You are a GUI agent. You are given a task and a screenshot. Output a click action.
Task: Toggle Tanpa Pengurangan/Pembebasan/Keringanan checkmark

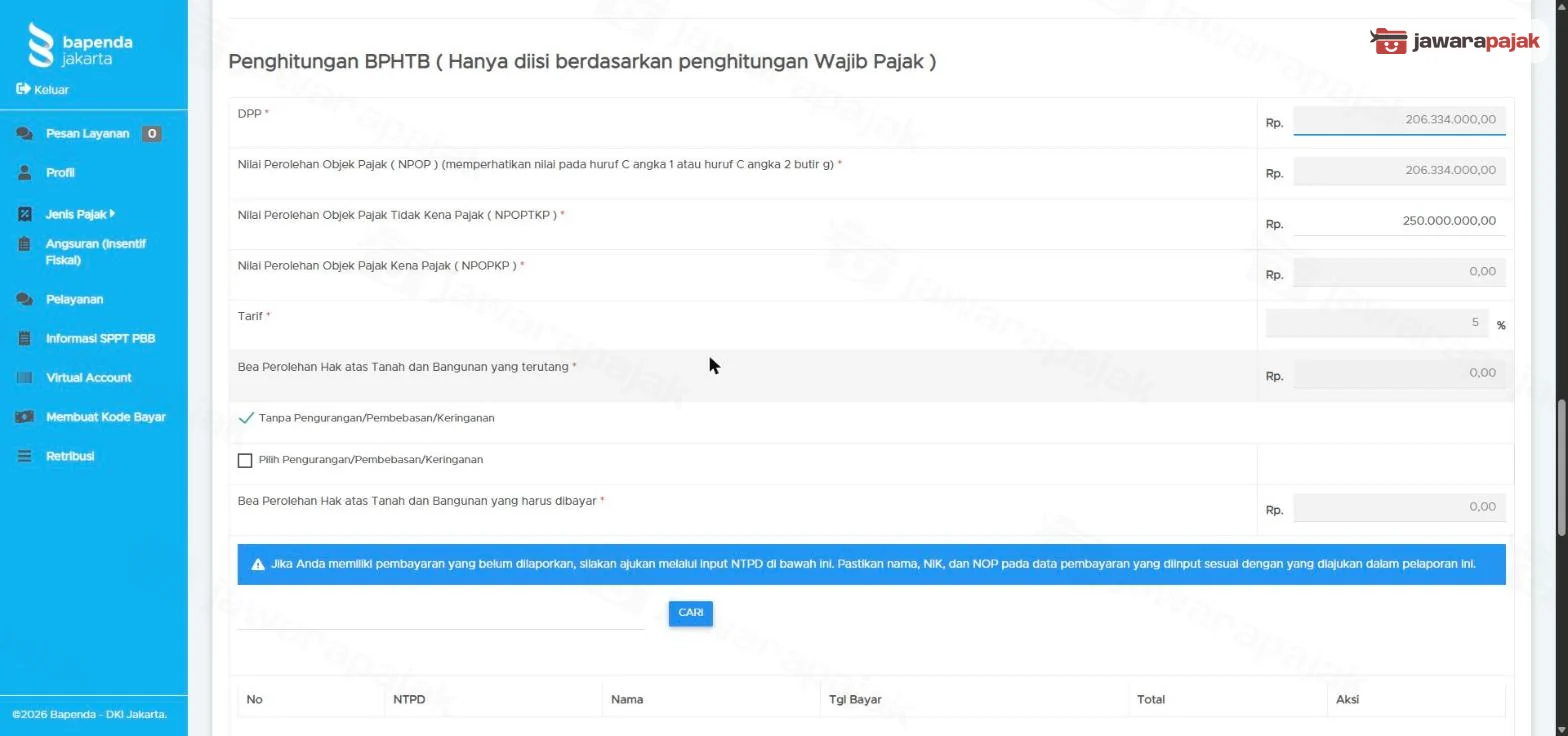pyautogui.click(x=246, y=418)
